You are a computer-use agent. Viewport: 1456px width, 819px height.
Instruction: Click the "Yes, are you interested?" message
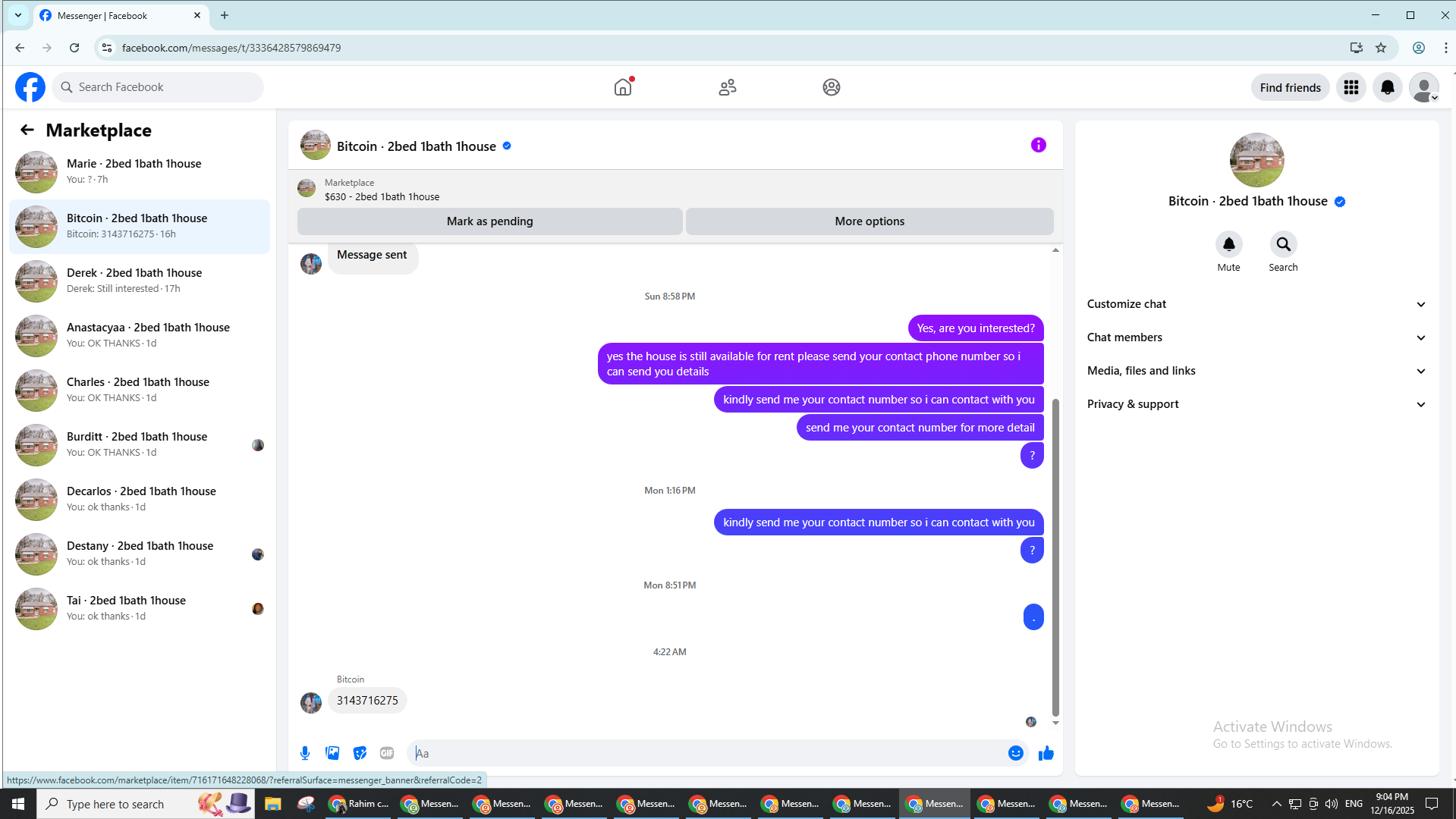(x=976, y=328)
